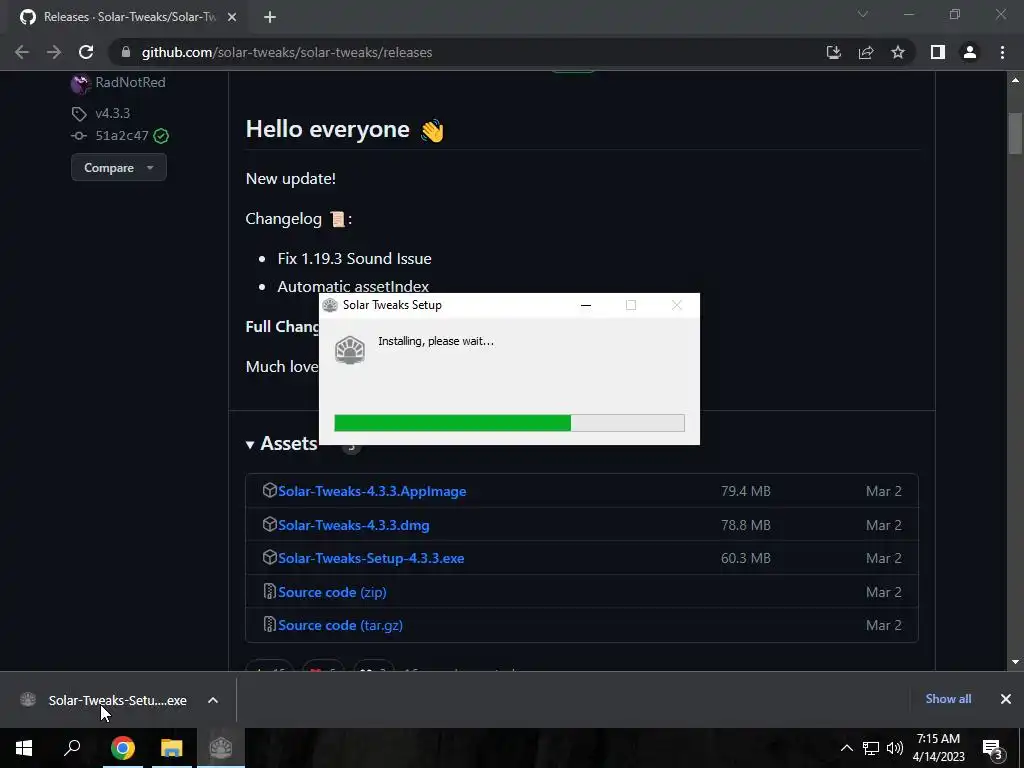The width and height of the screenshot is (1024, 768).
Task: Click page vertical scrollbar thumb
Action: pyautogui.click(x=1015, y=134)
